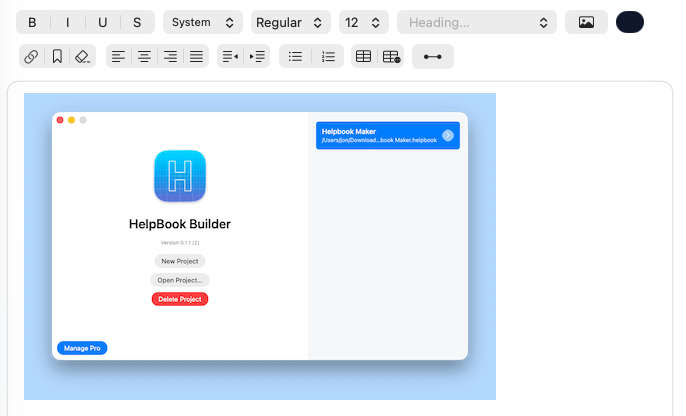Click the insert image icon

[x=586, y=22]
